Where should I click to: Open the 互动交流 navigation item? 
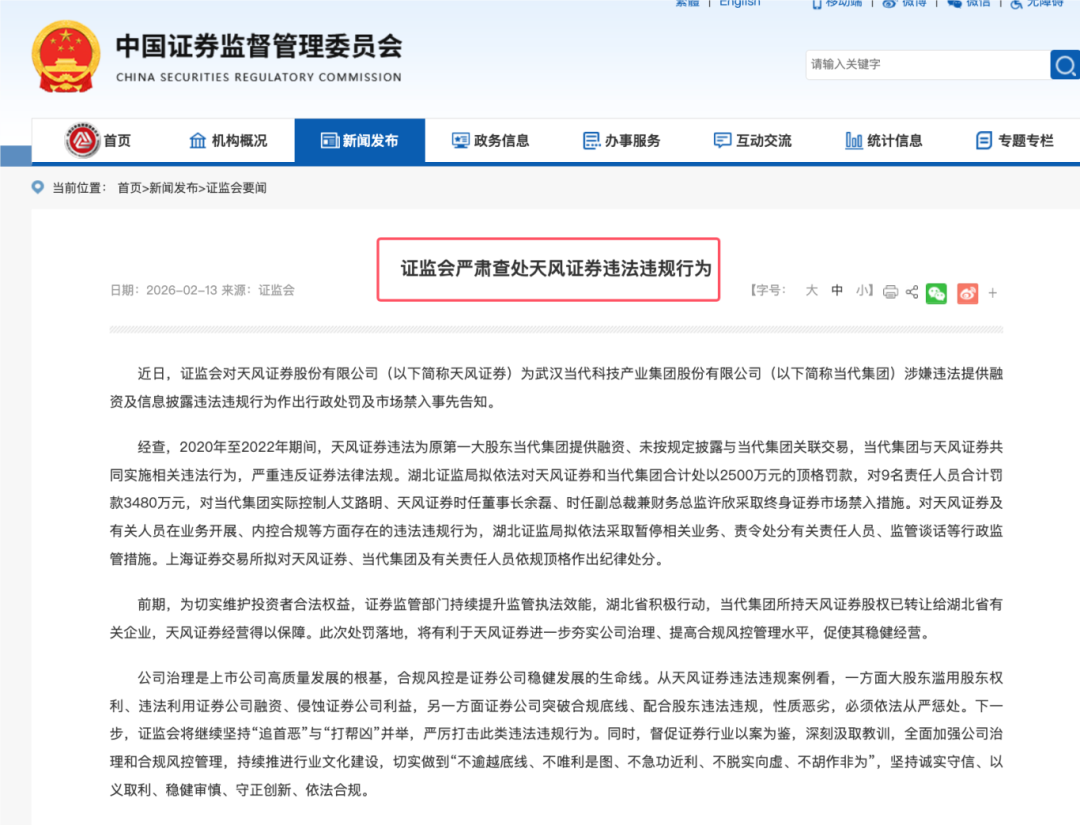click(752, 140)
